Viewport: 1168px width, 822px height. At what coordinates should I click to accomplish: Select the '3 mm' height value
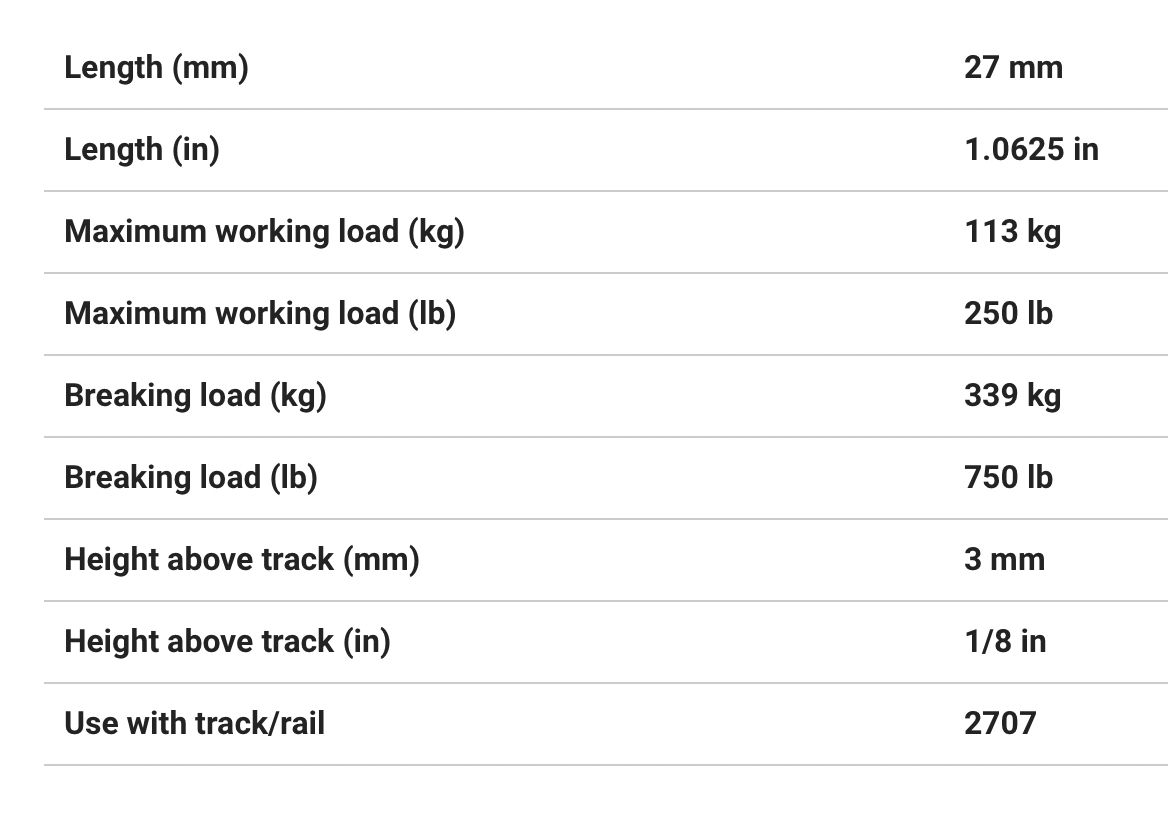1004,560
